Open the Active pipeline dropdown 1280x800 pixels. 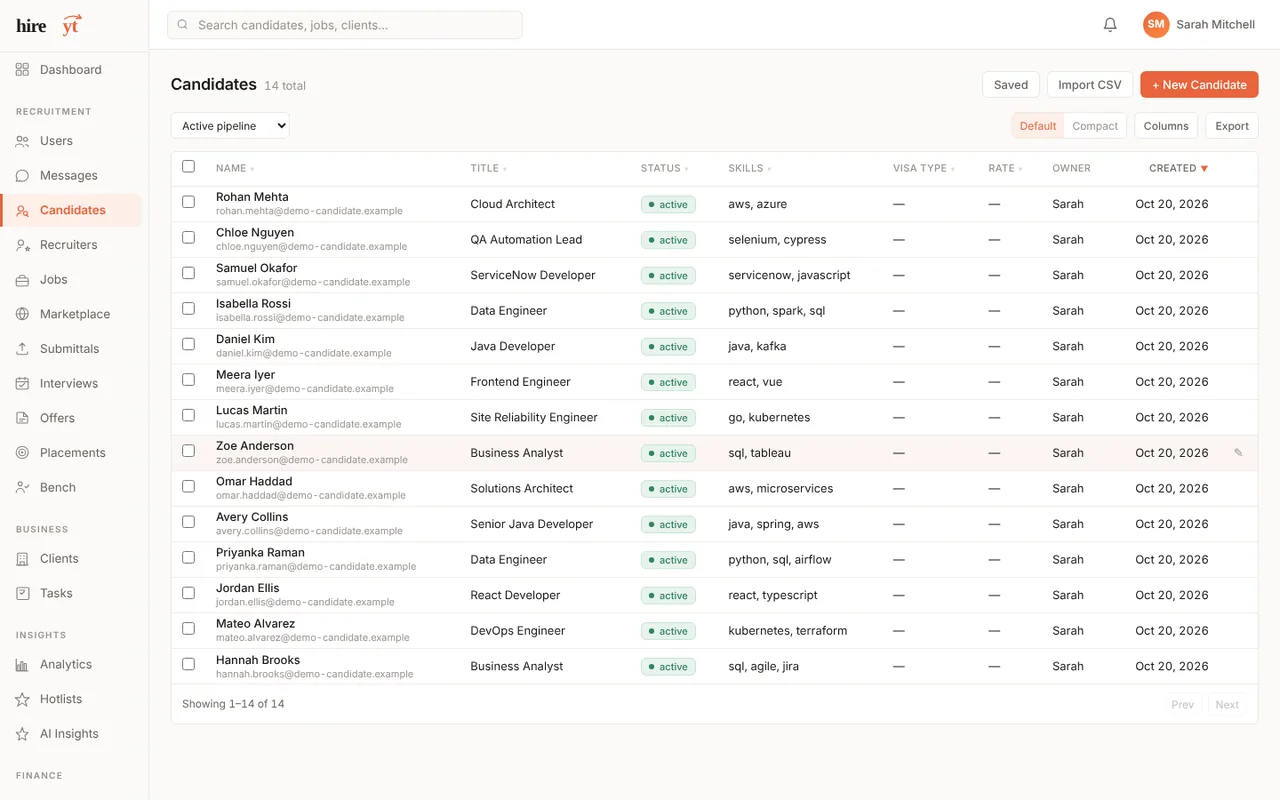pos(230,126)
